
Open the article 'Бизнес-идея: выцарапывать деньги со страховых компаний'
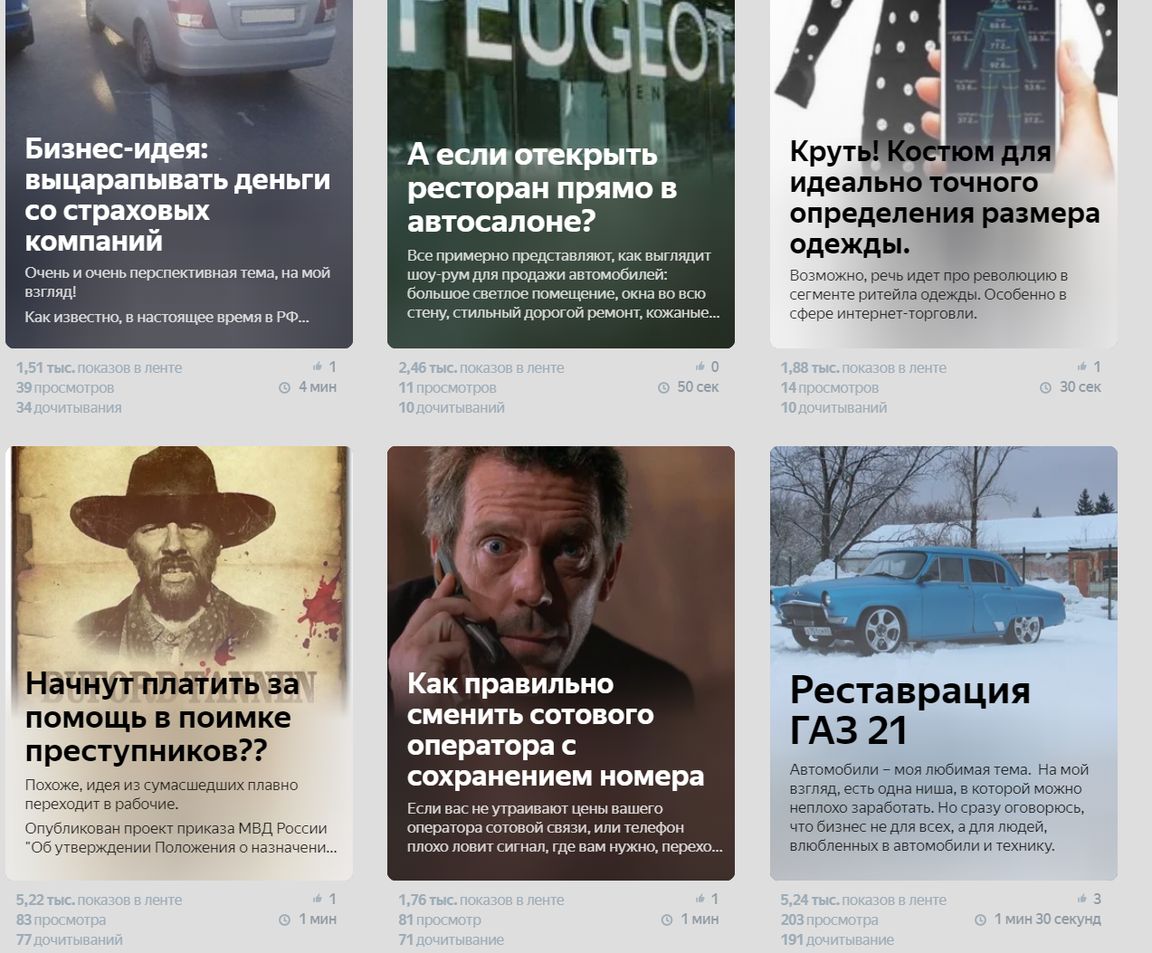(177, 195)
